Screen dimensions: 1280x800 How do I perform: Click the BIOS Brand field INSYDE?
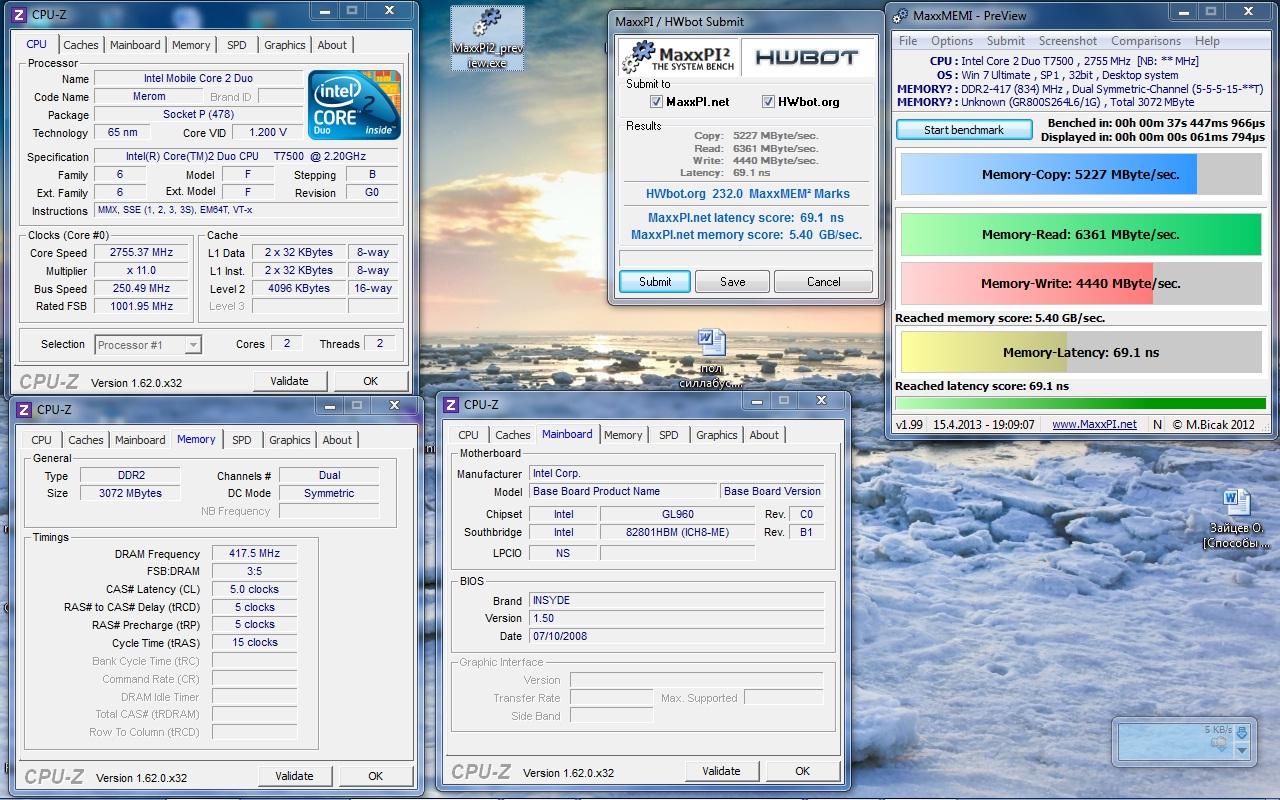676,601
